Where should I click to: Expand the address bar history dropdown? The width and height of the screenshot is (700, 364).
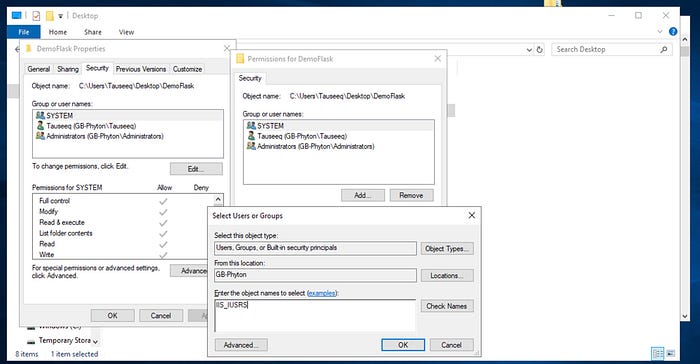[529, 50]
